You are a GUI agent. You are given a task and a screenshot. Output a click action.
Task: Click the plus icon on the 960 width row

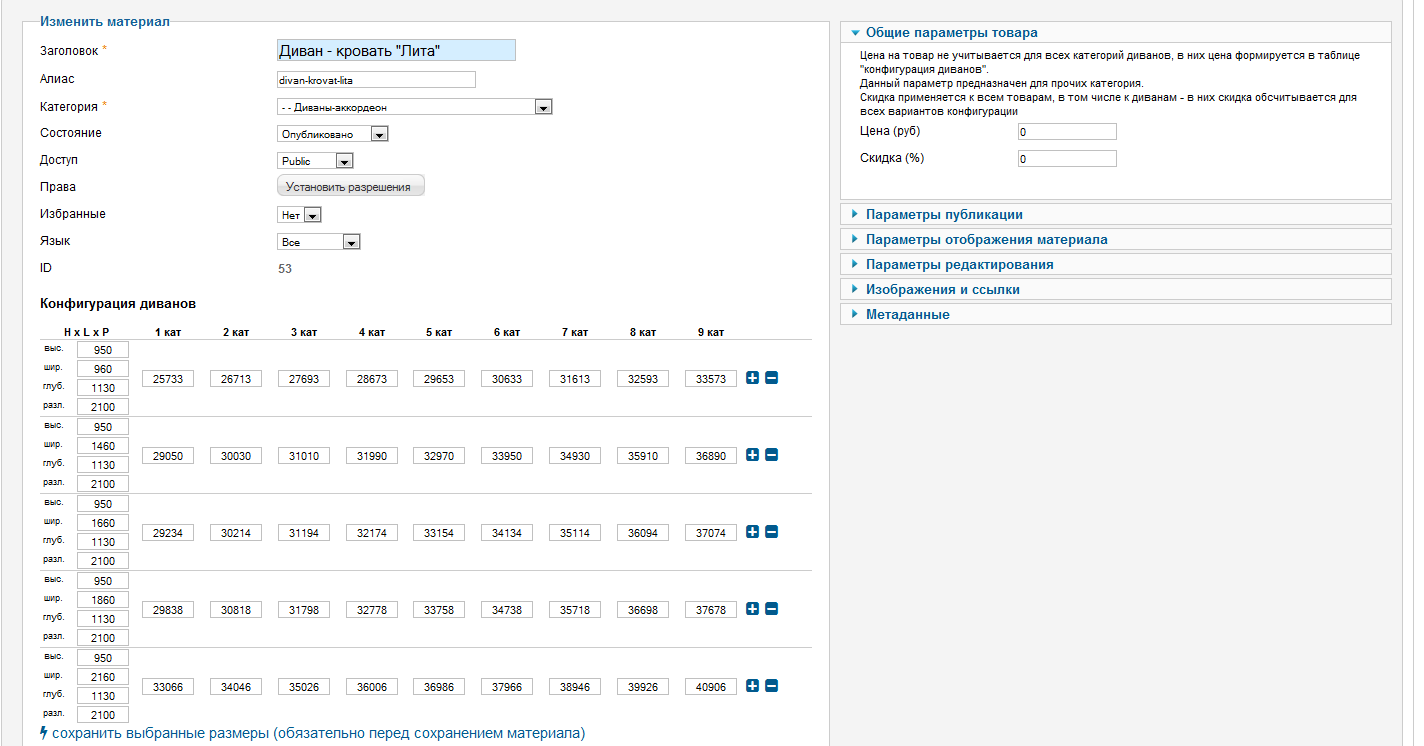753,378
